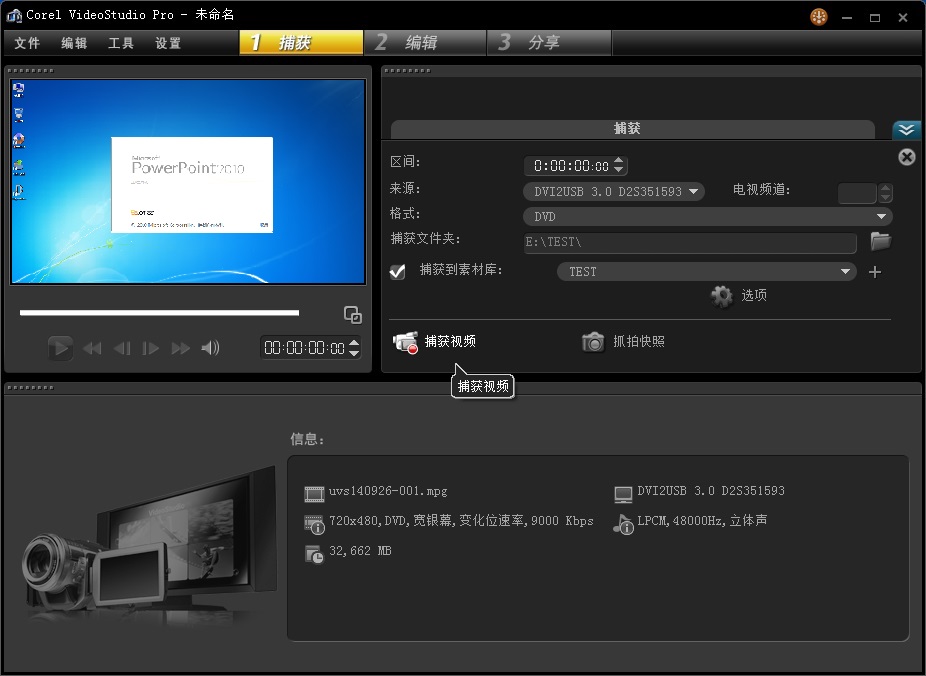Open the capture folder browse icon
The image size is (926, 676).
pyautogui.click(x=880, y=241)
